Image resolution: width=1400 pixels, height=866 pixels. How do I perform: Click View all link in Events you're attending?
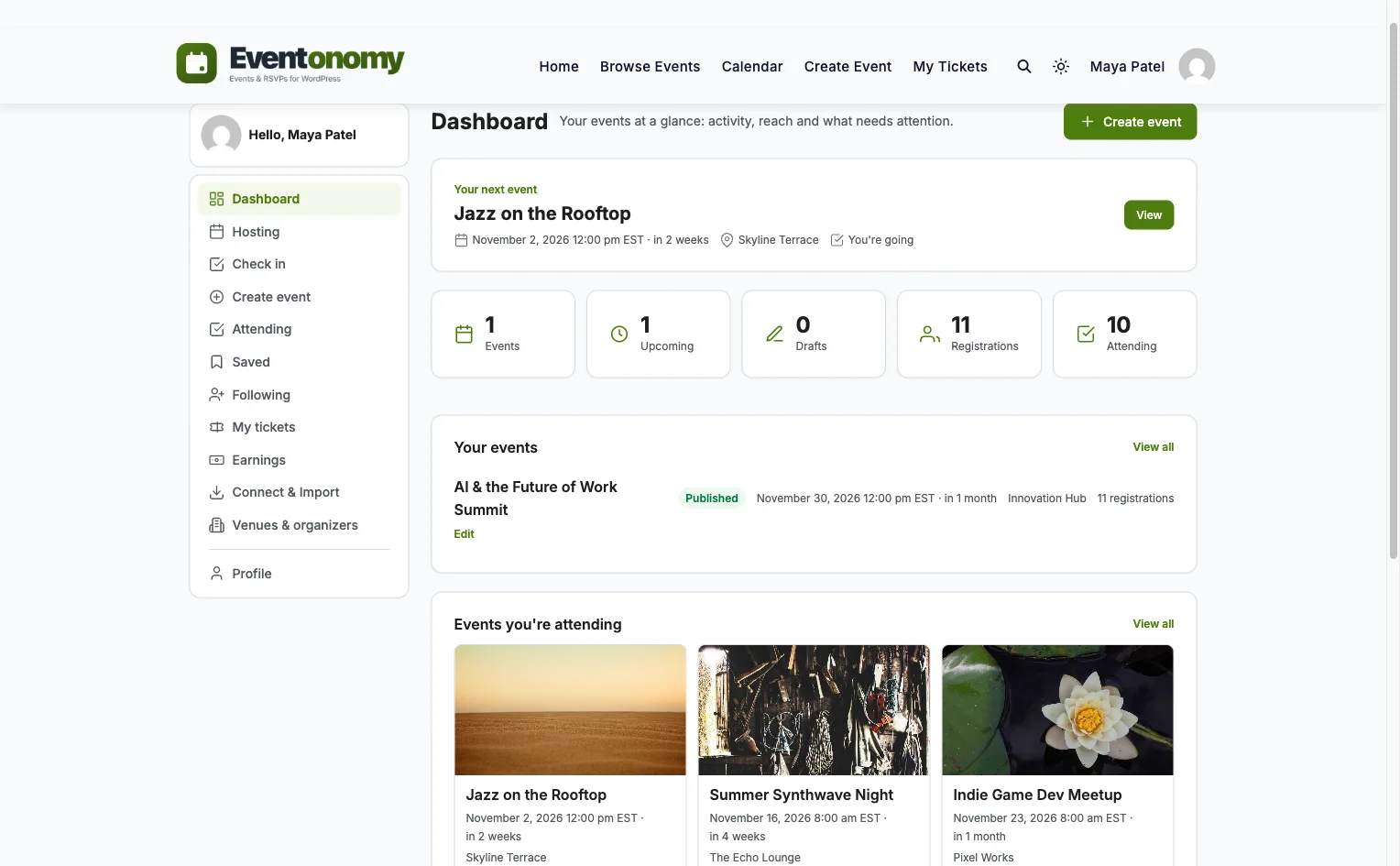(1153, 624)
